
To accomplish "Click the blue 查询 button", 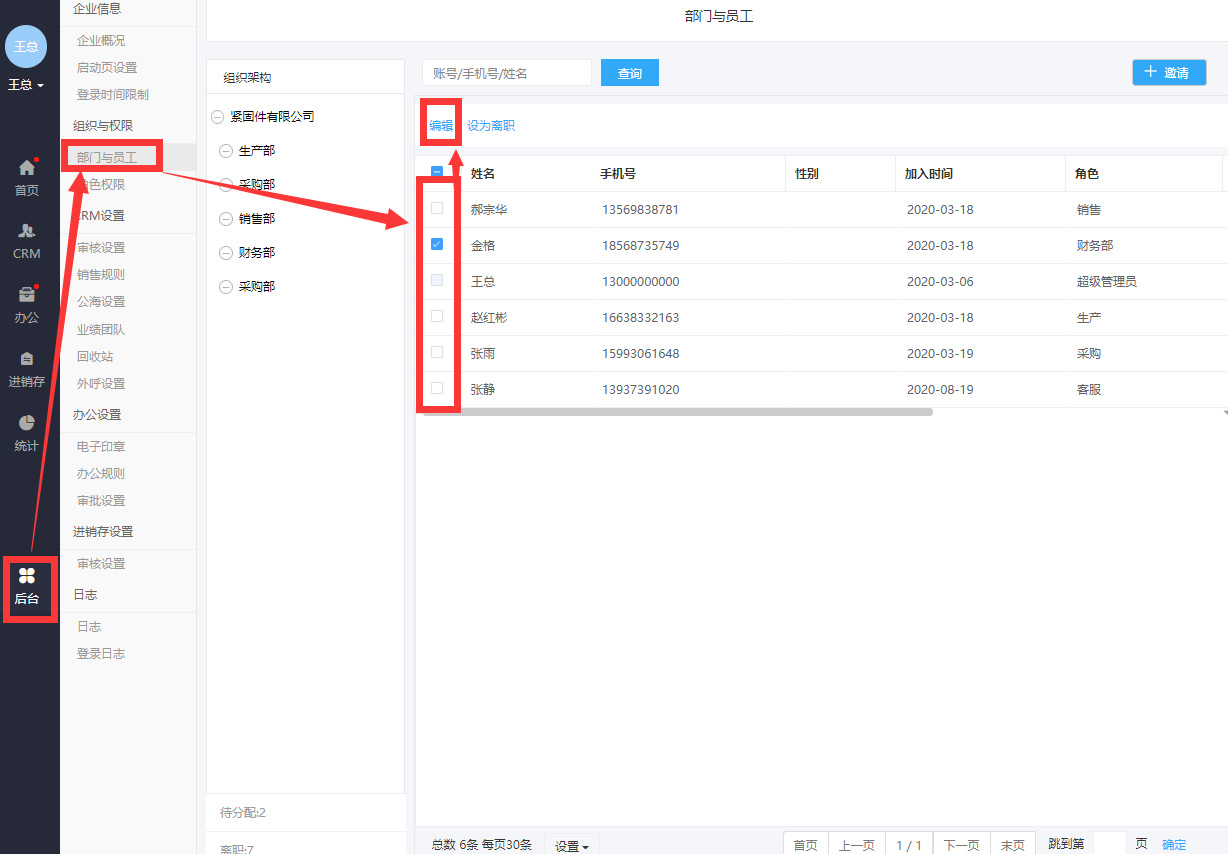I will pyautogui.click(x=630, y=73).
